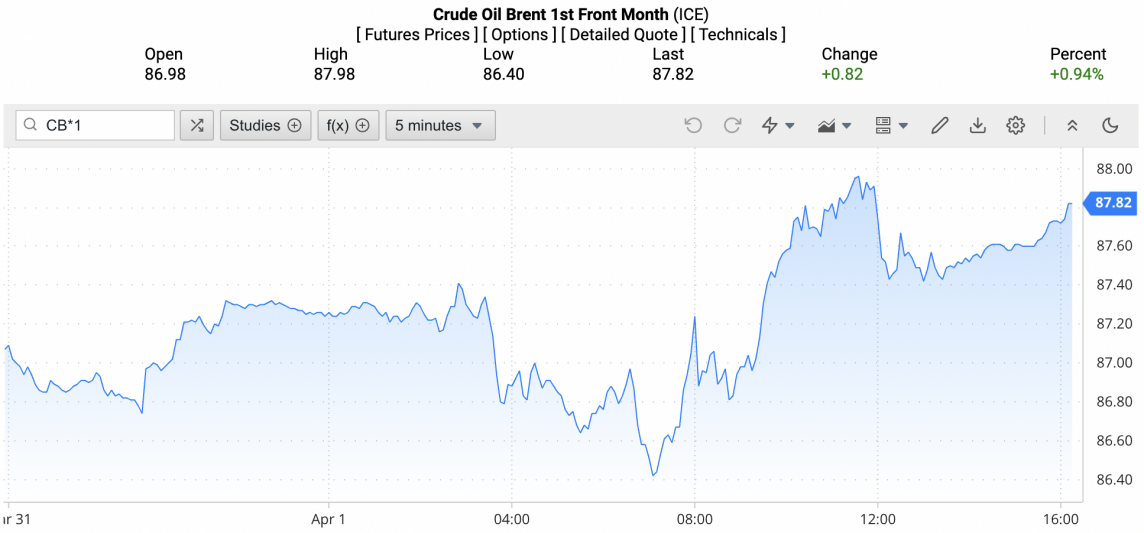Click the compare symbols shuffle icon
1144x533 pixels.
[197, 125]
